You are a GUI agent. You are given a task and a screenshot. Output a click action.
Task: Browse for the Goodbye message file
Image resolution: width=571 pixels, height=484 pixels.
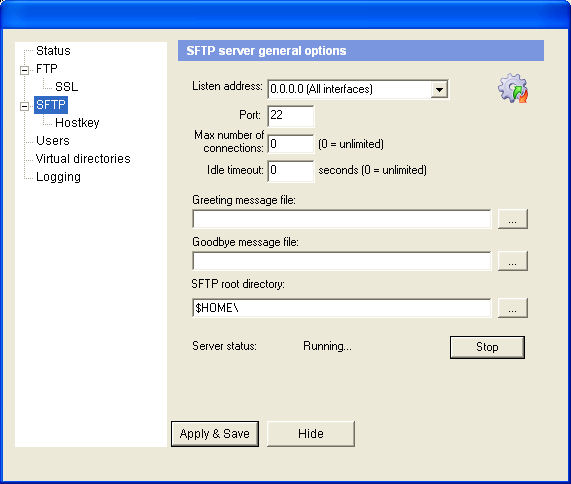tap(512, 261)
